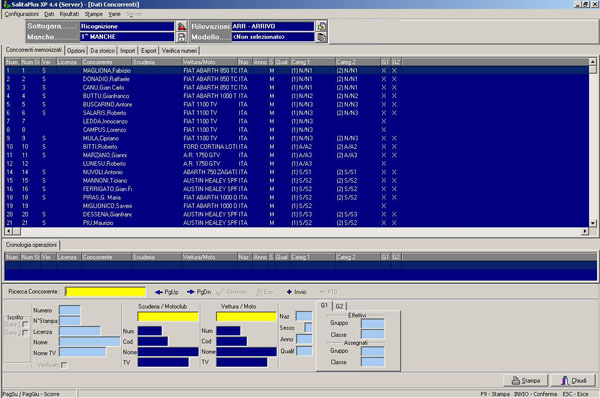Click the Stampa print button
Screen dimensions: 600x398
coord(526,380)
